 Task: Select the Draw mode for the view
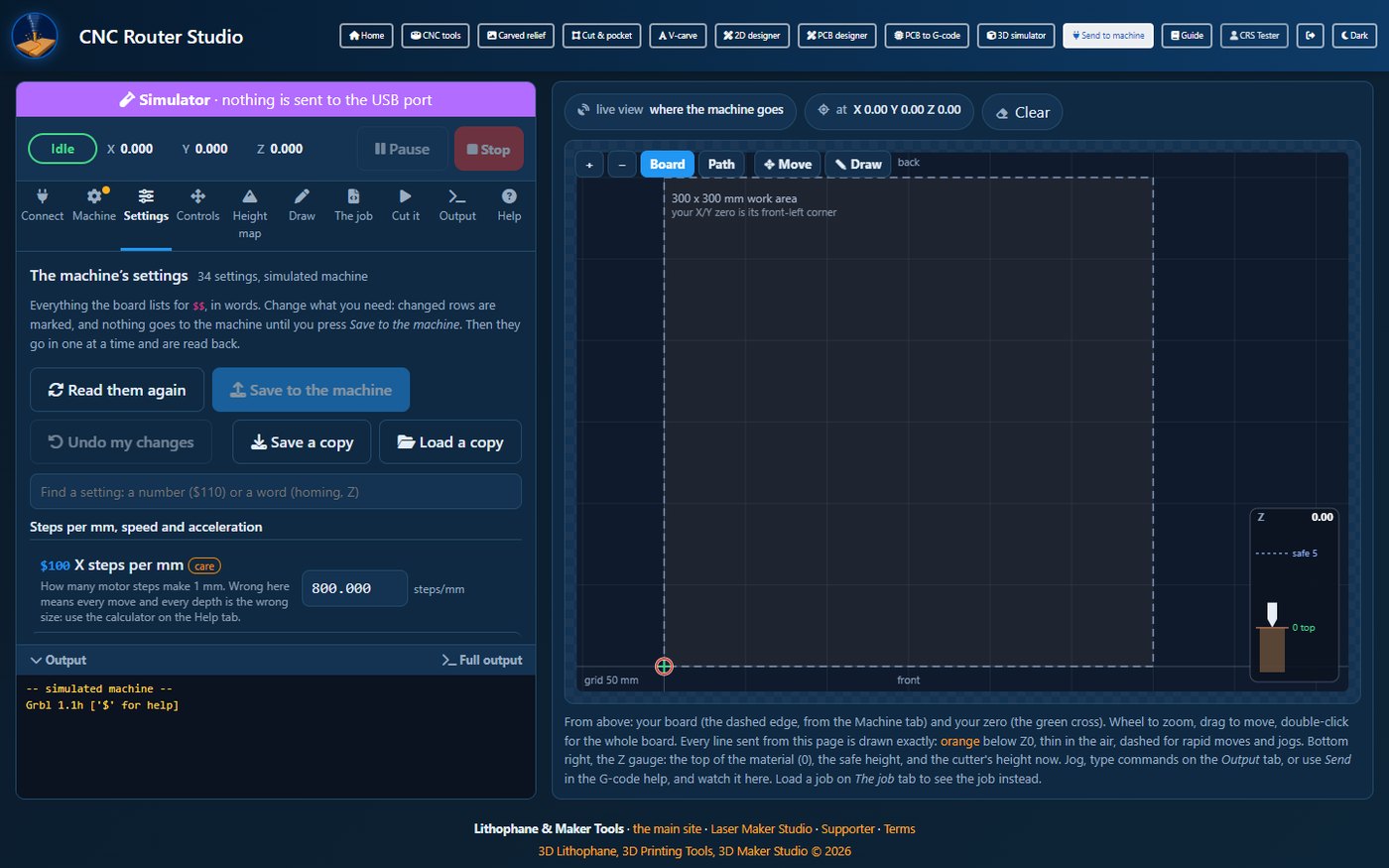coord(858,165)
